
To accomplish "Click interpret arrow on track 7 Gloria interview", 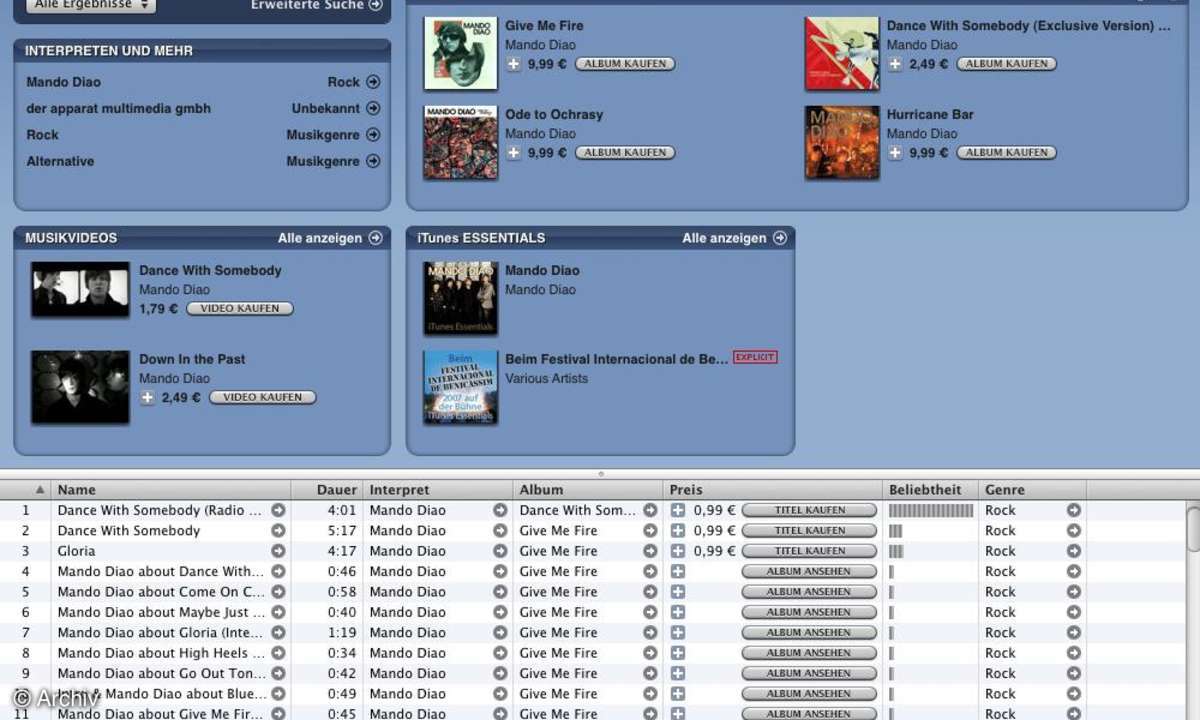I will click(x=500, y=633).
